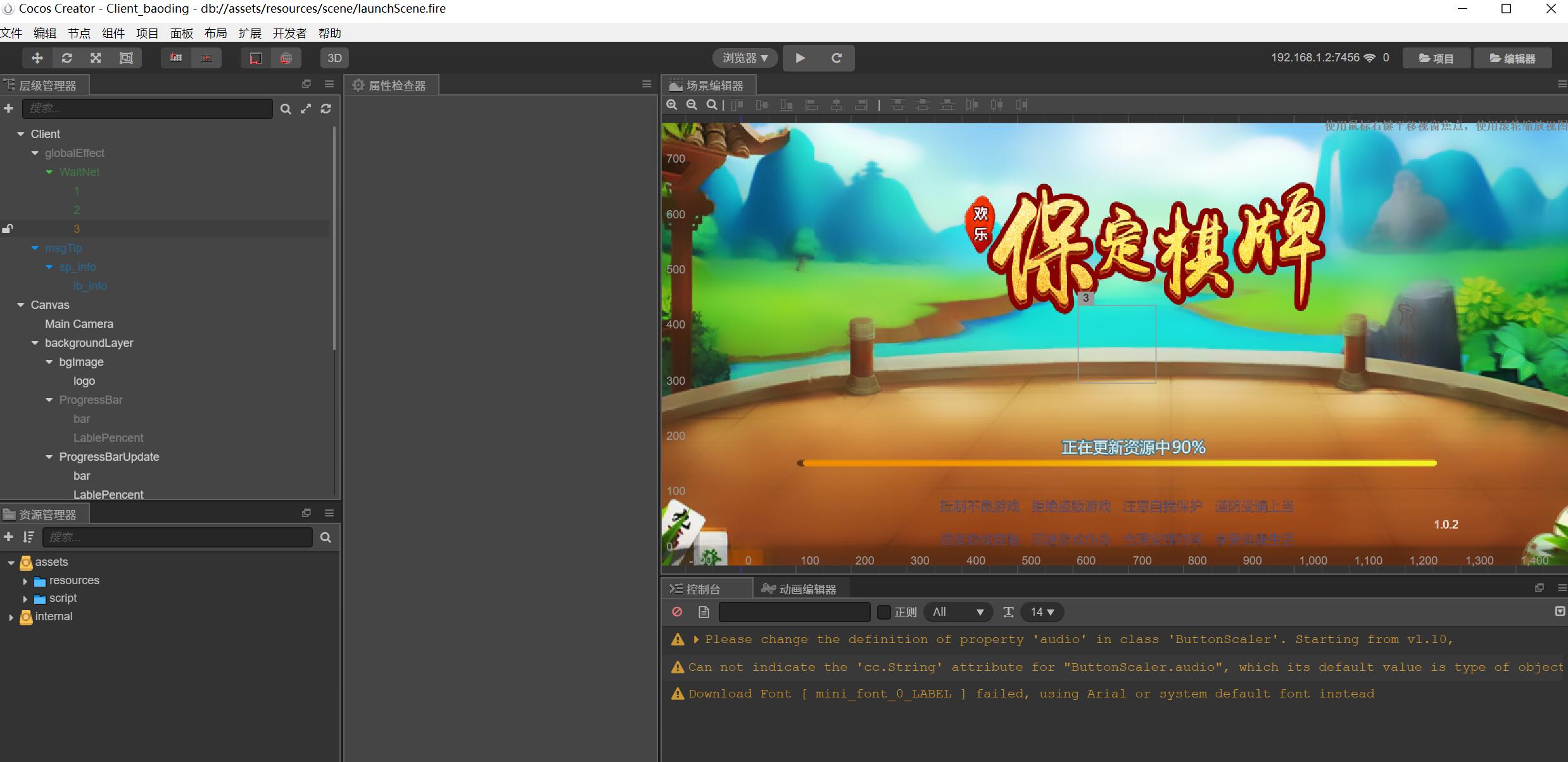Reset scene editor zoom
The height and width of the screenshot is (762, 1568).
click(712, 105)
